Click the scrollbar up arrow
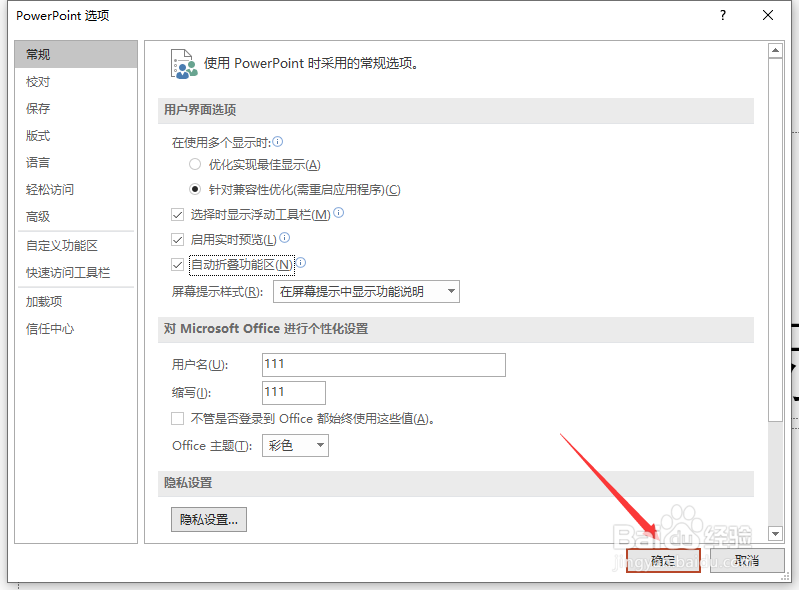 pyautogui.click(x=776, y=50)
